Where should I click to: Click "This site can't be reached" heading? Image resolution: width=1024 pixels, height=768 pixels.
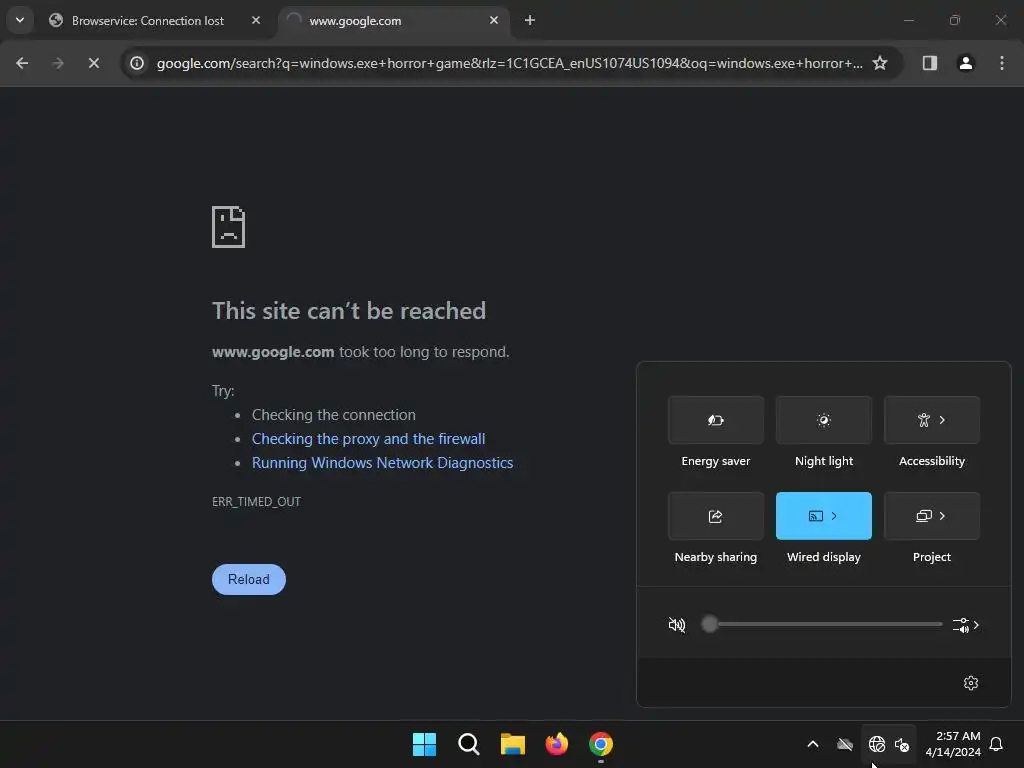(x=349, y=311)
